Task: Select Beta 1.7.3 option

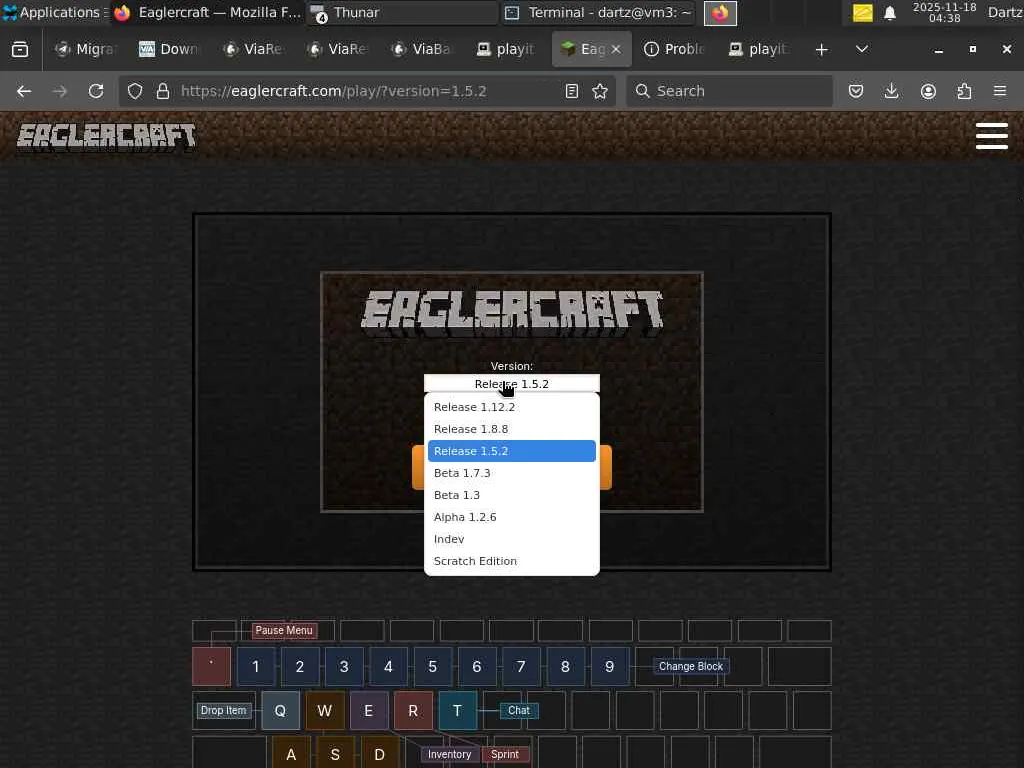Action: (x=511, y=473)
